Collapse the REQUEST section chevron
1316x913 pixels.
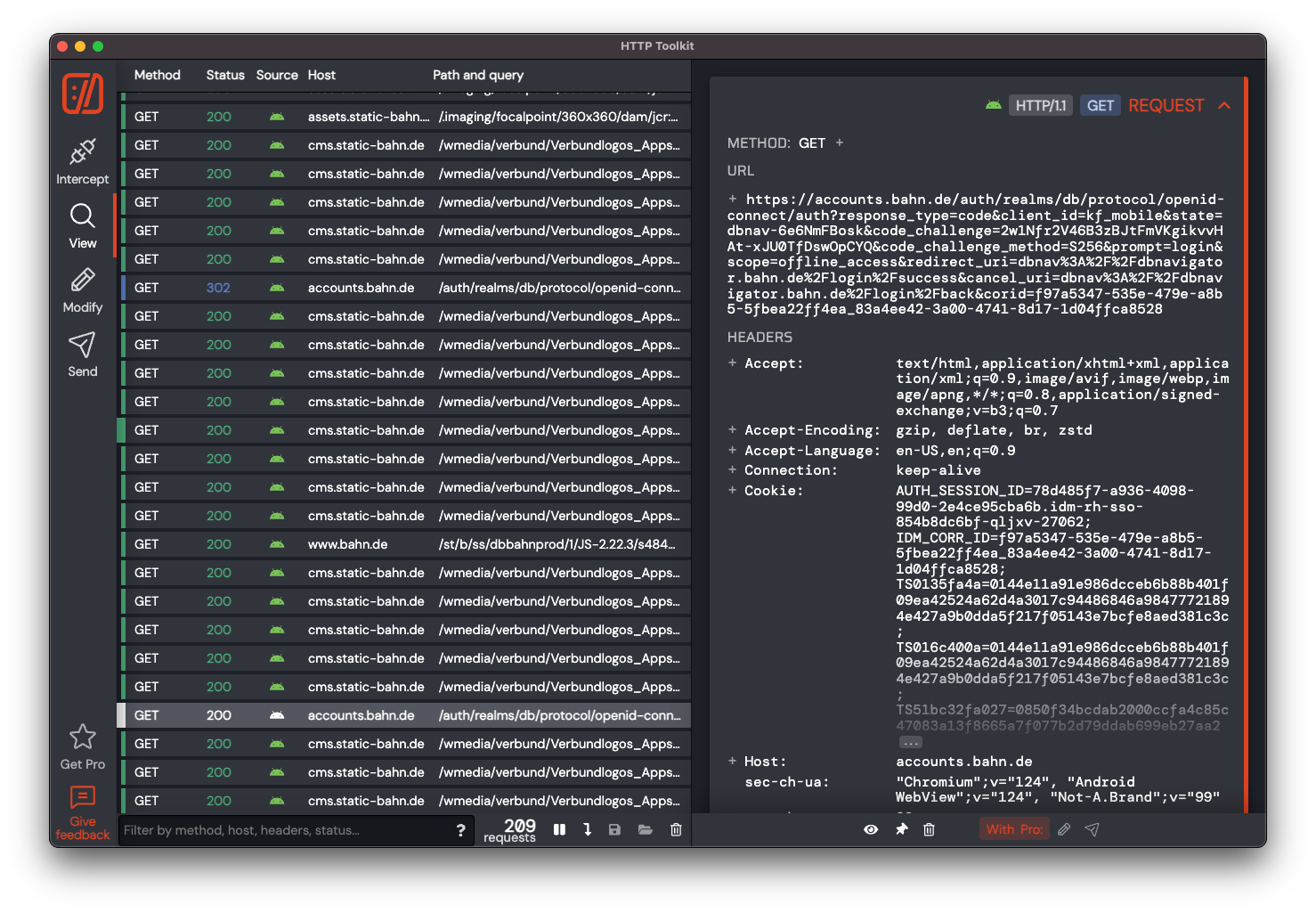point(1224,105)
